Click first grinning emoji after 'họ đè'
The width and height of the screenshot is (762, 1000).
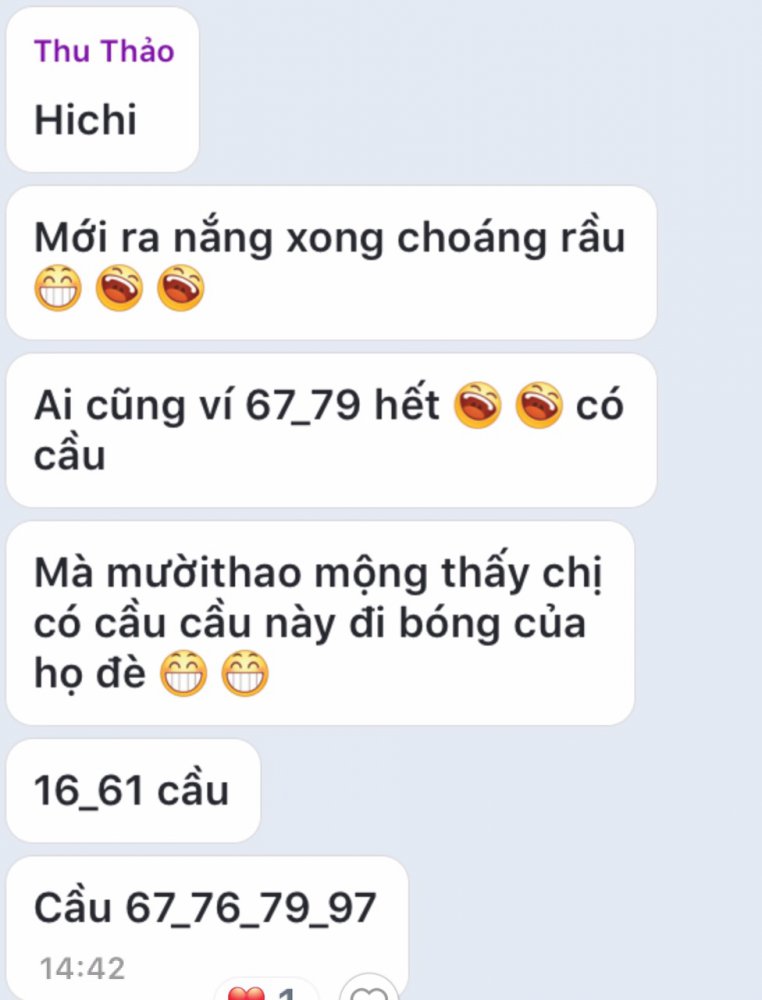coord(184,673)
